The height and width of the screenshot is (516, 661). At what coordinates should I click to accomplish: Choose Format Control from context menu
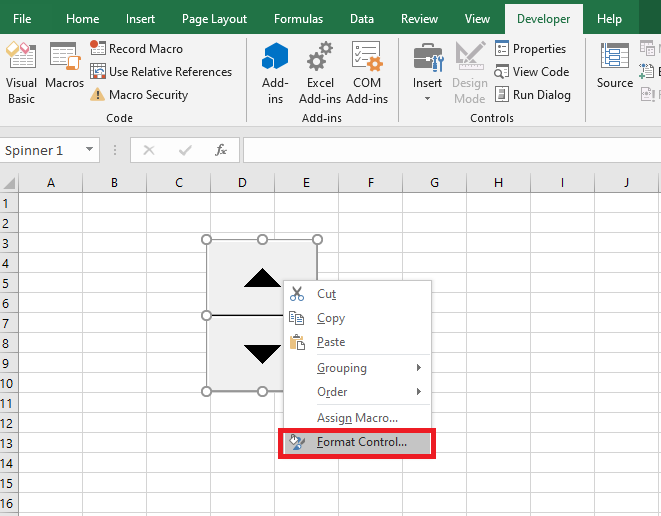tap(361, 442)
